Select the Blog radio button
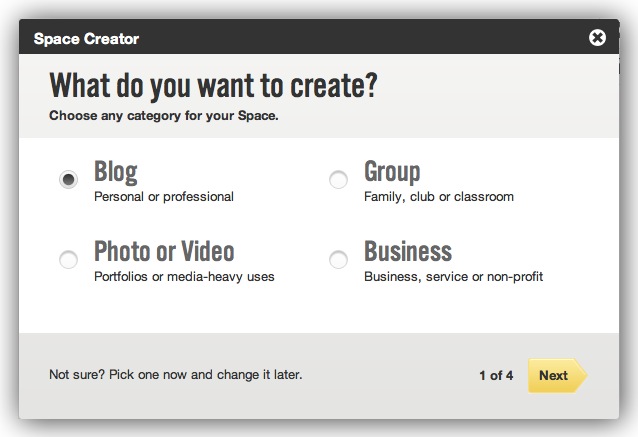This screenshot has height=437, width=638. (68, 180)
